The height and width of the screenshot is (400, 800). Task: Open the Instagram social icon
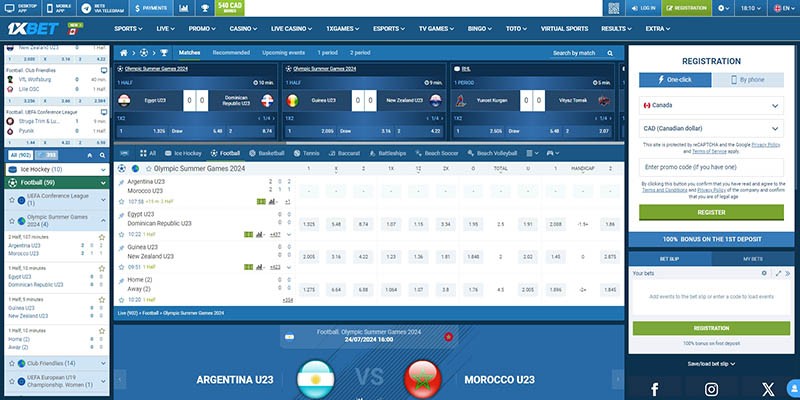pyautogui.click(x=711, y=389)
